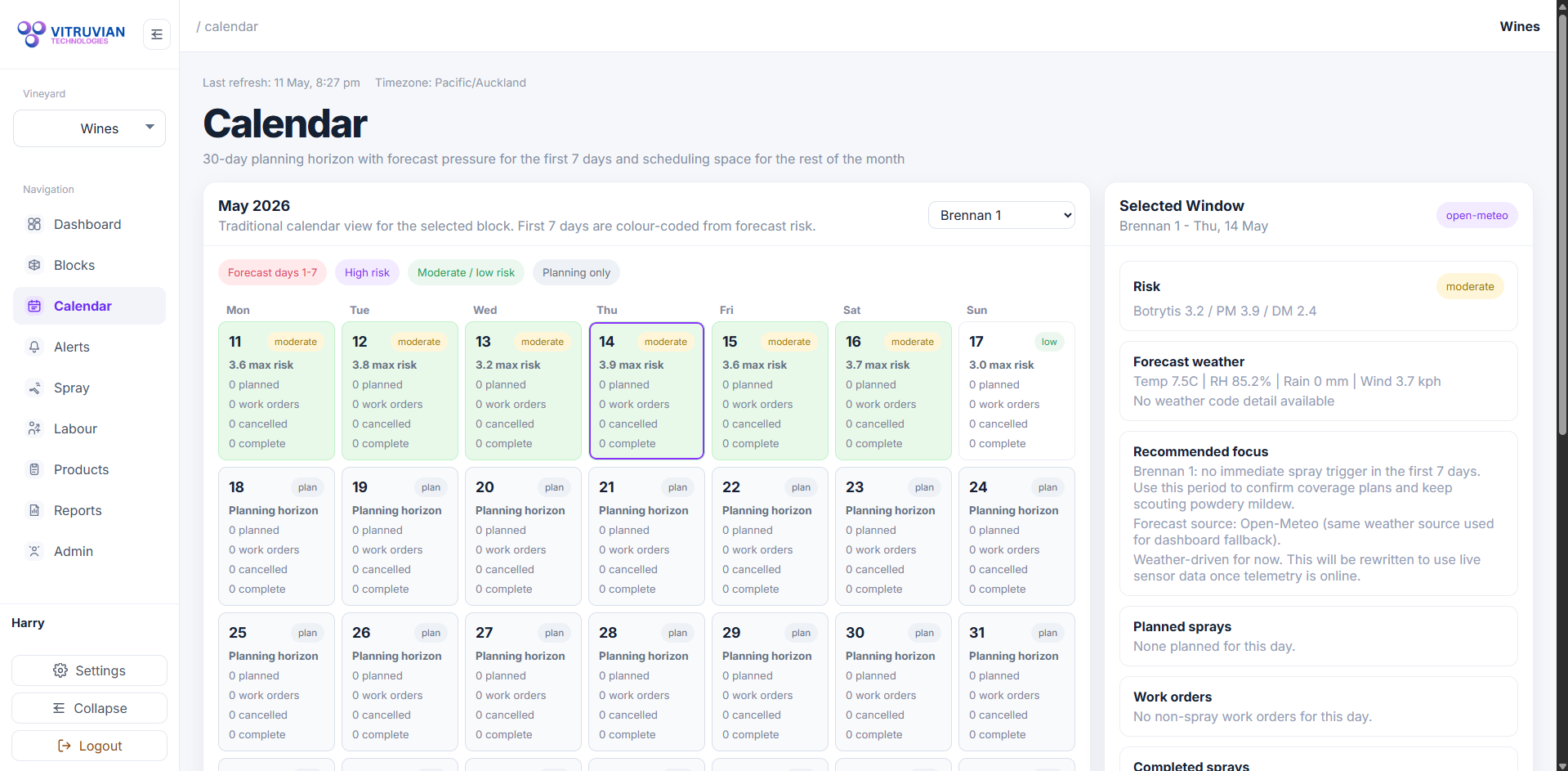1568x771 pixels.
Task: Select Sunday 24 planning cell
Action: point(1016,536)
